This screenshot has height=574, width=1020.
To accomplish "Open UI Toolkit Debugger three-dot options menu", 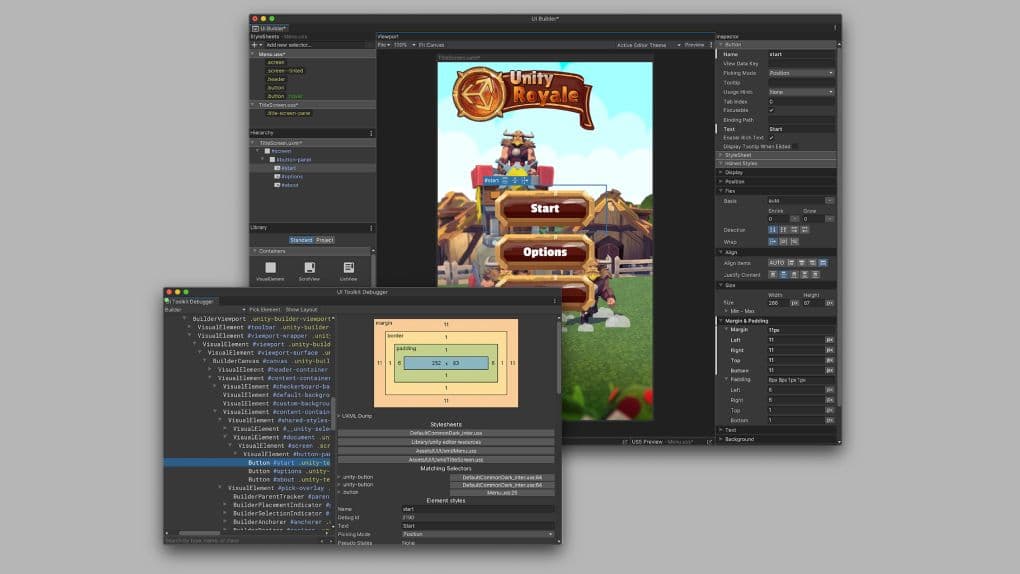I will tap(554, 301).
